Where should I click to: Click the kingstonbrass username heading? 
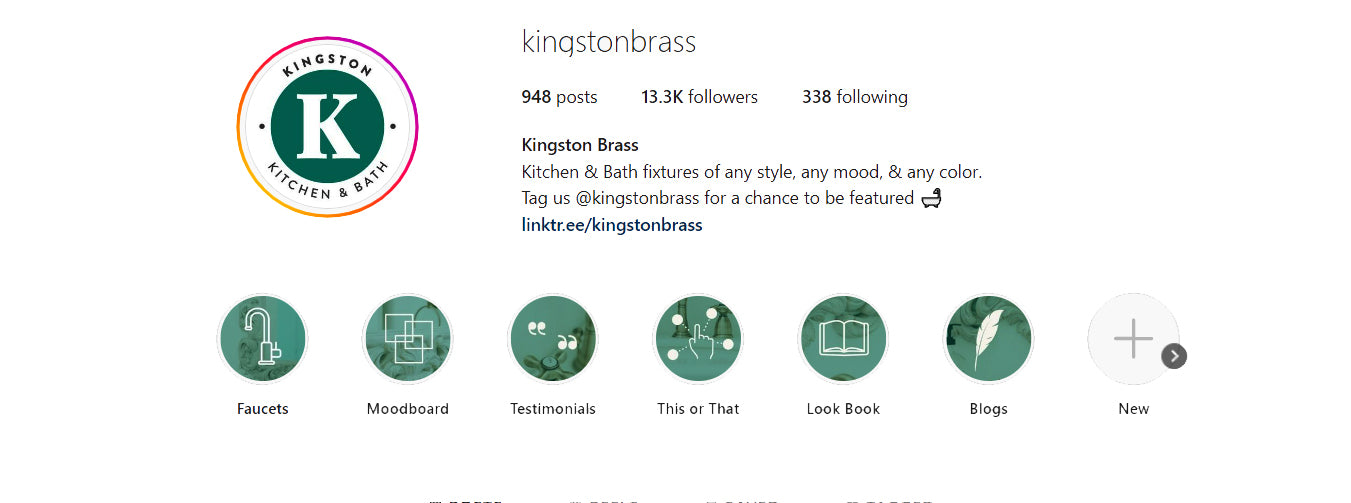(608, 42)
